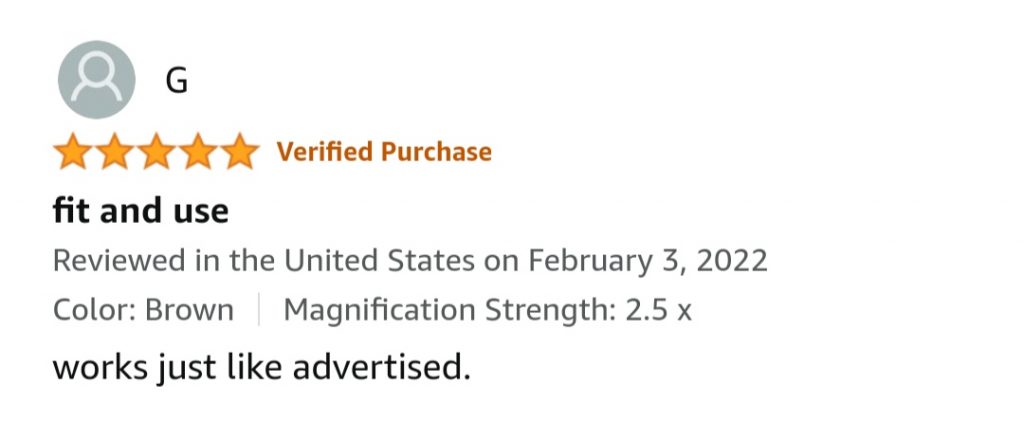Click the word 'advertised.' in review body
The image size is (1024, 421).
(x=381, y=368)
